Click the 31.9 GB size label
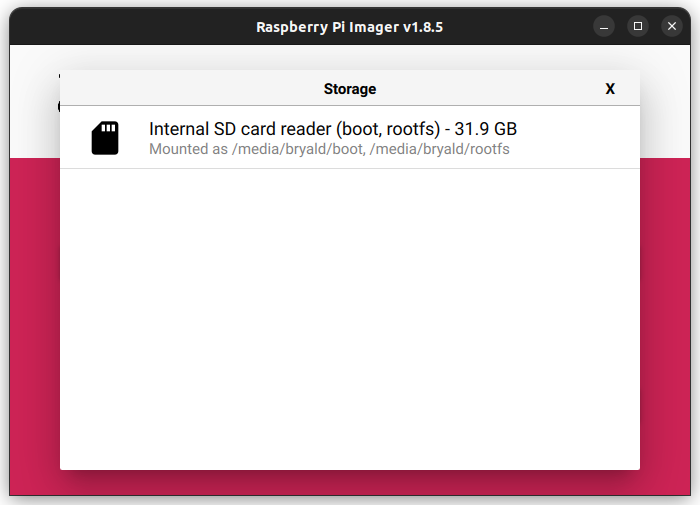The height and width of the screenshot is (505, 700). (x=486, y=129)
